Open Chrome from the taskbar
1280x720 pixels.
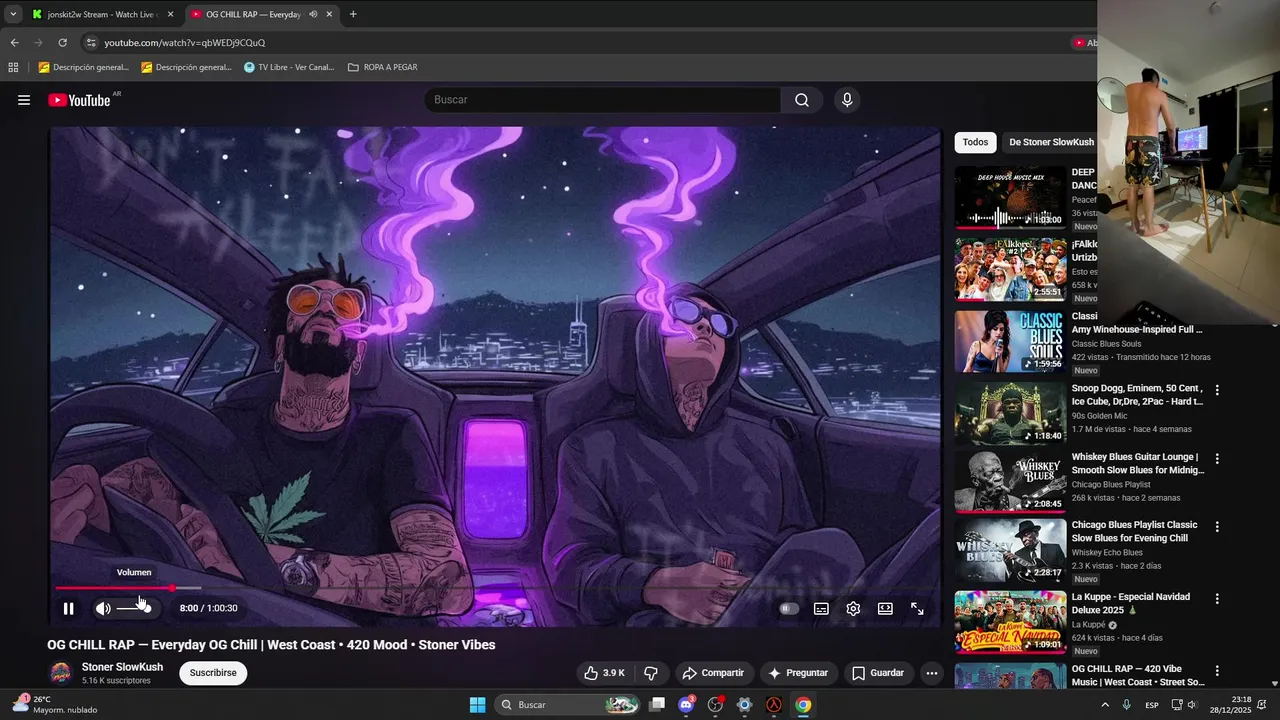[x=803, y=705]
